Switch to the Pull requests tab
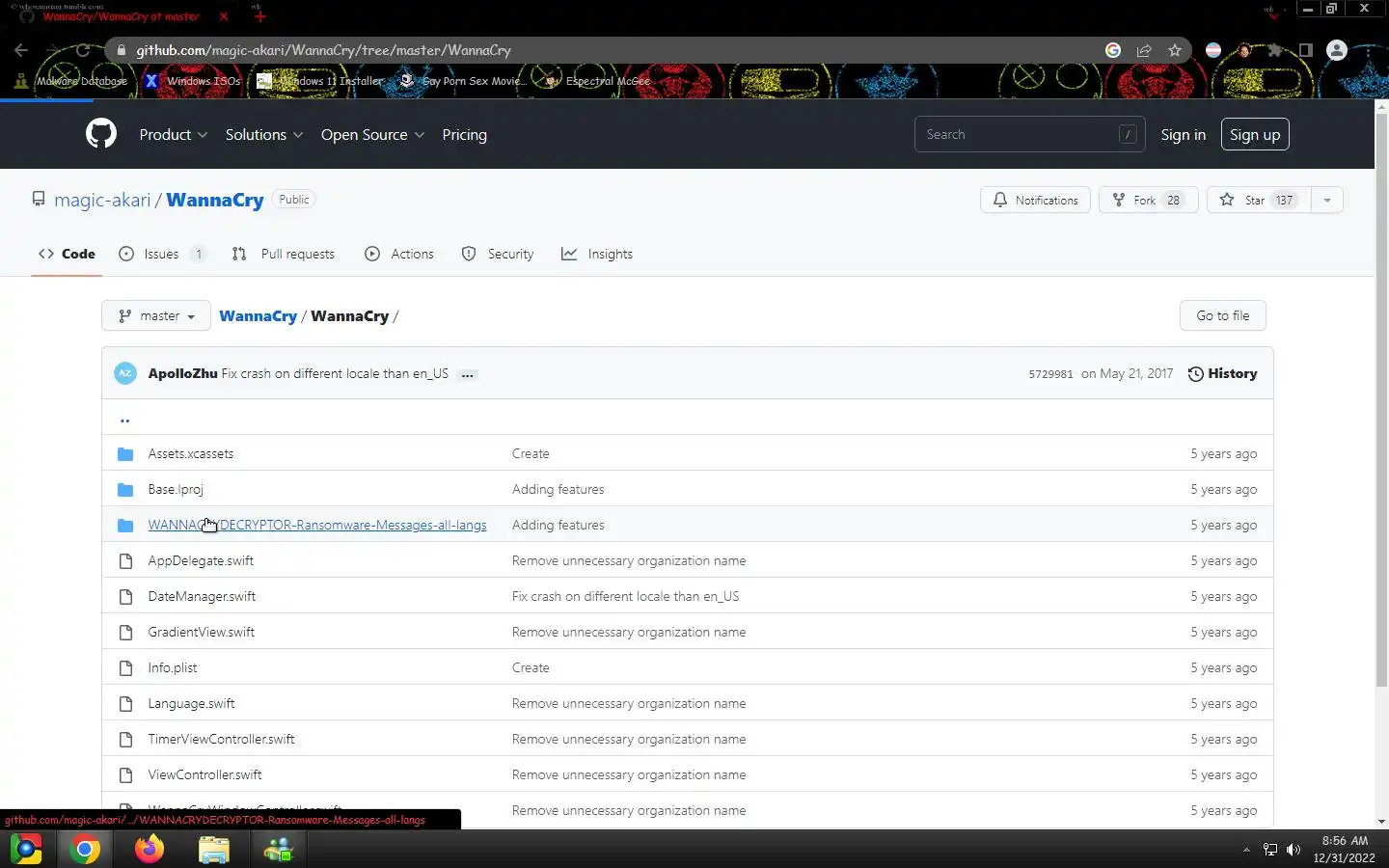The image size is (1389, 868). tap(284, 254)
